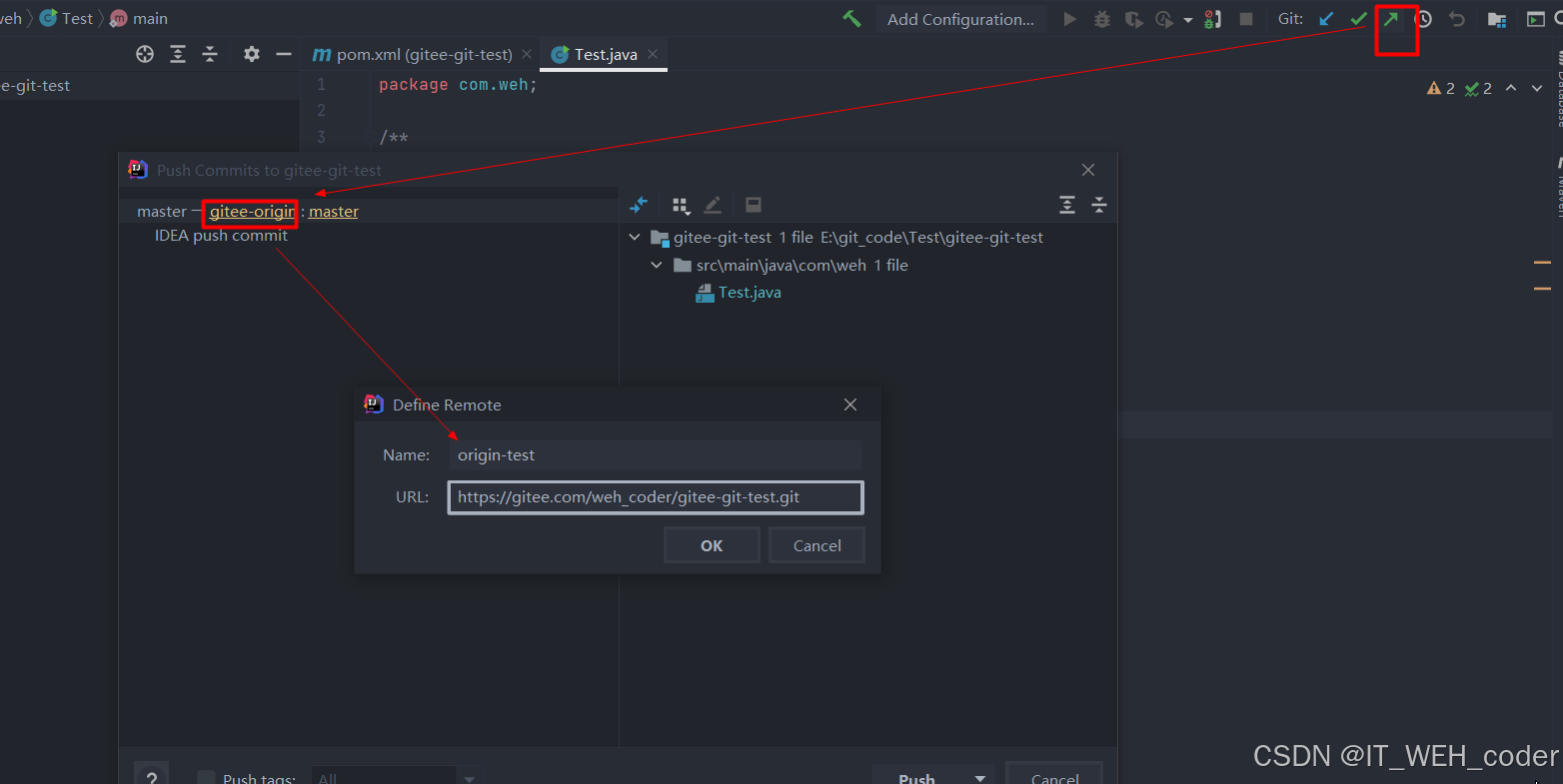Click the Name field with origin-test

pos(655,455)
